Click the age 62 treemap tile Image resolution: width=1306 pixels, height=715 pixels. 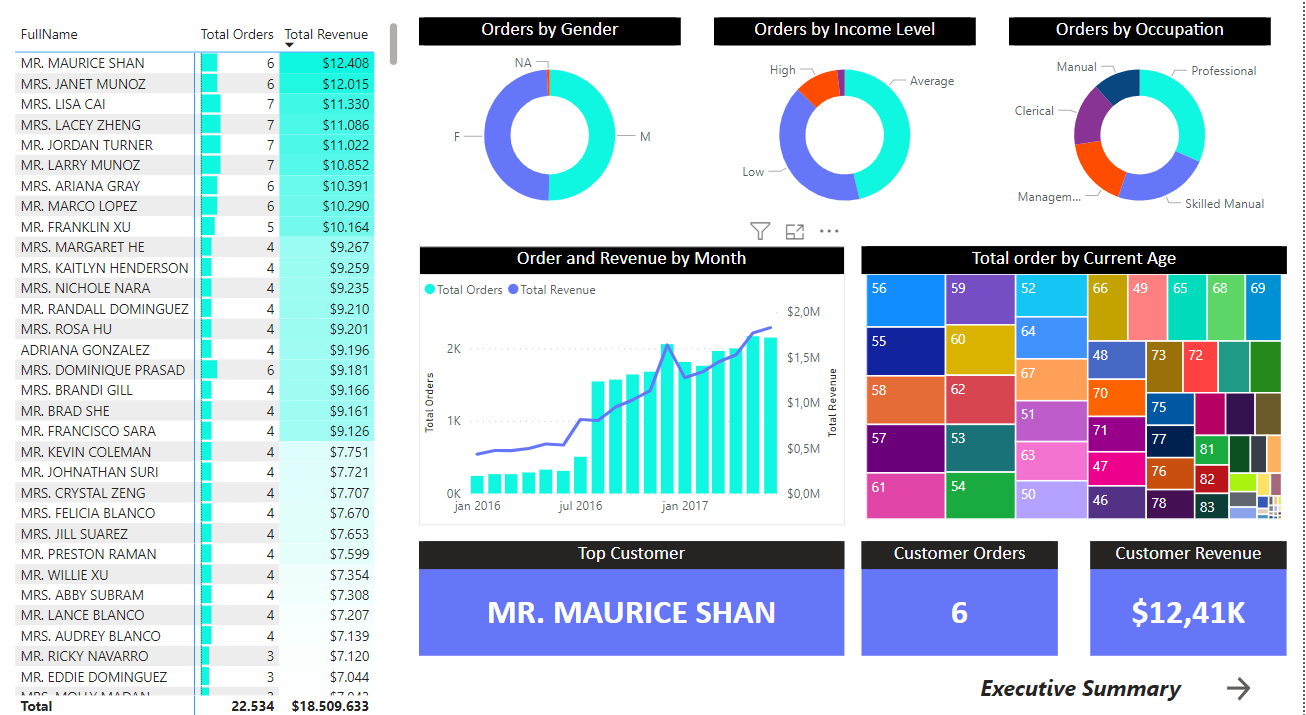[980, 400]
